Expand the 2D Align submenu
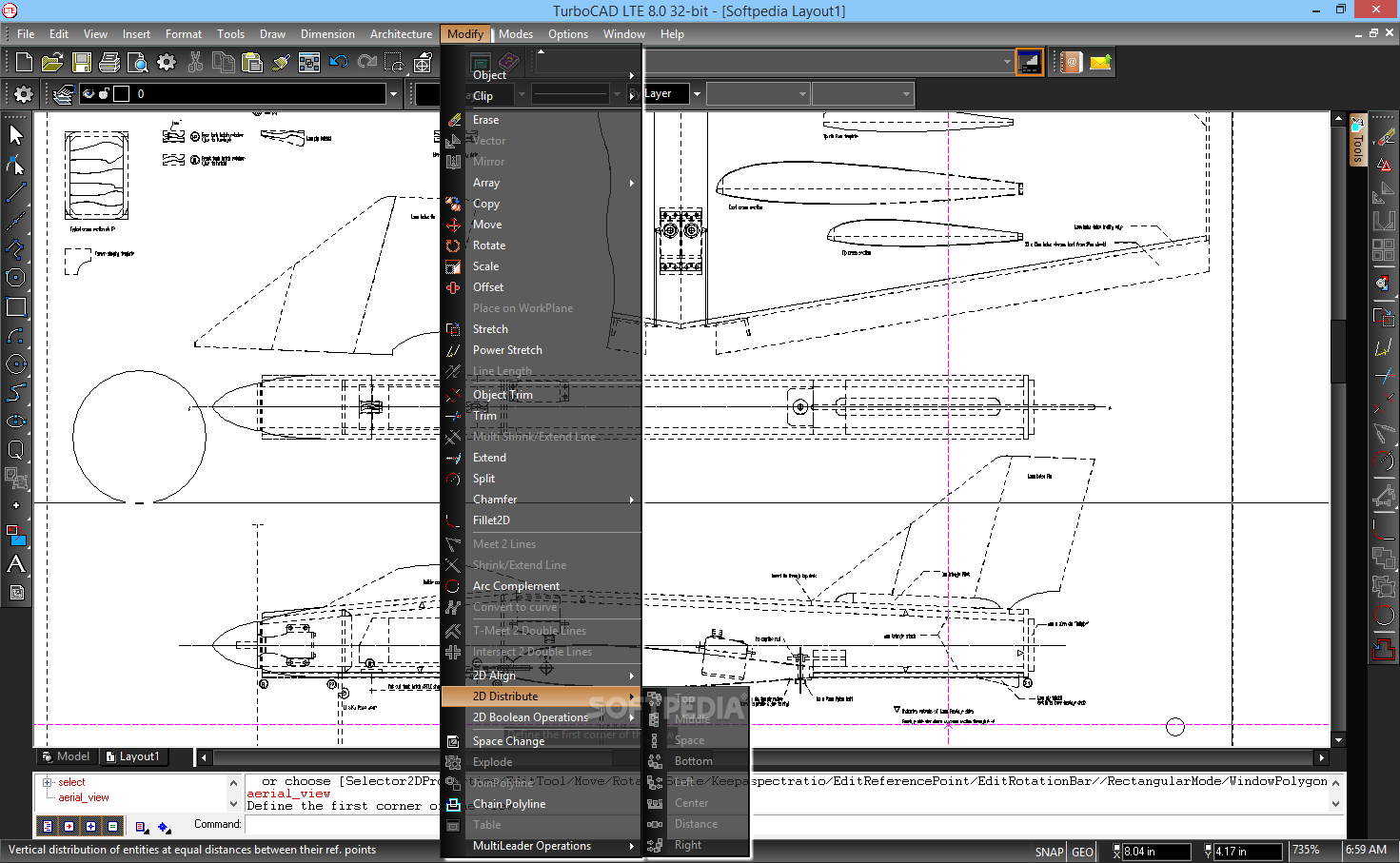 541,676
